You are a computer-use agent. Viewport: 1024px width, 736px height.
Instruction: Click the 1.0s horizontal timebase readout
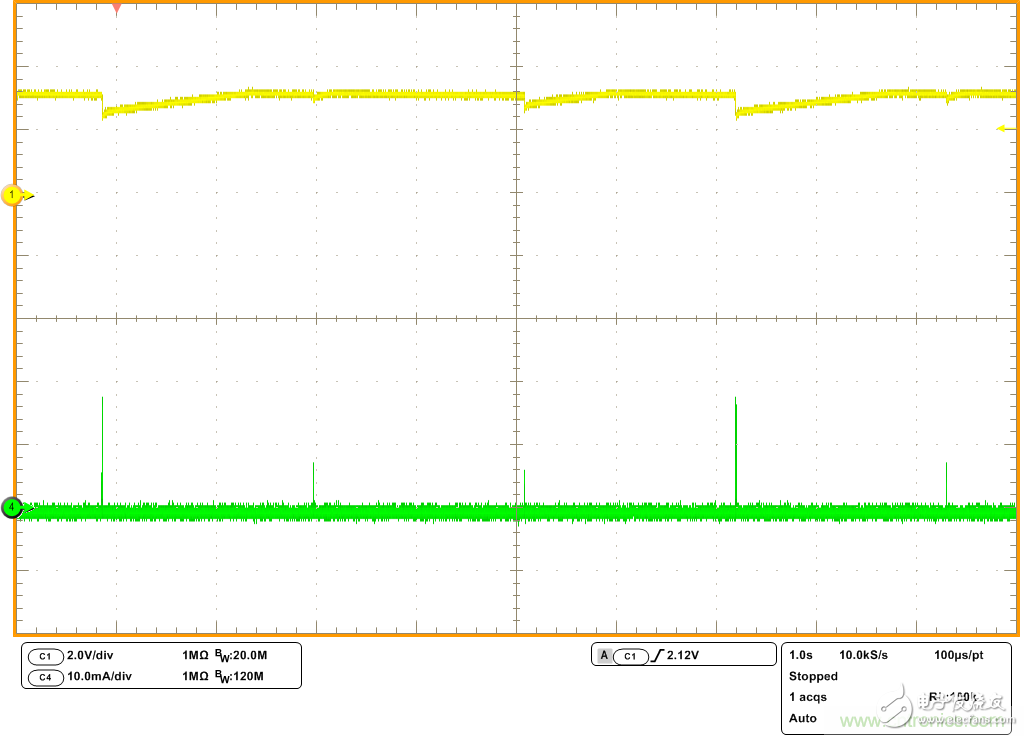pyautogui.click(x=800, y=655)
